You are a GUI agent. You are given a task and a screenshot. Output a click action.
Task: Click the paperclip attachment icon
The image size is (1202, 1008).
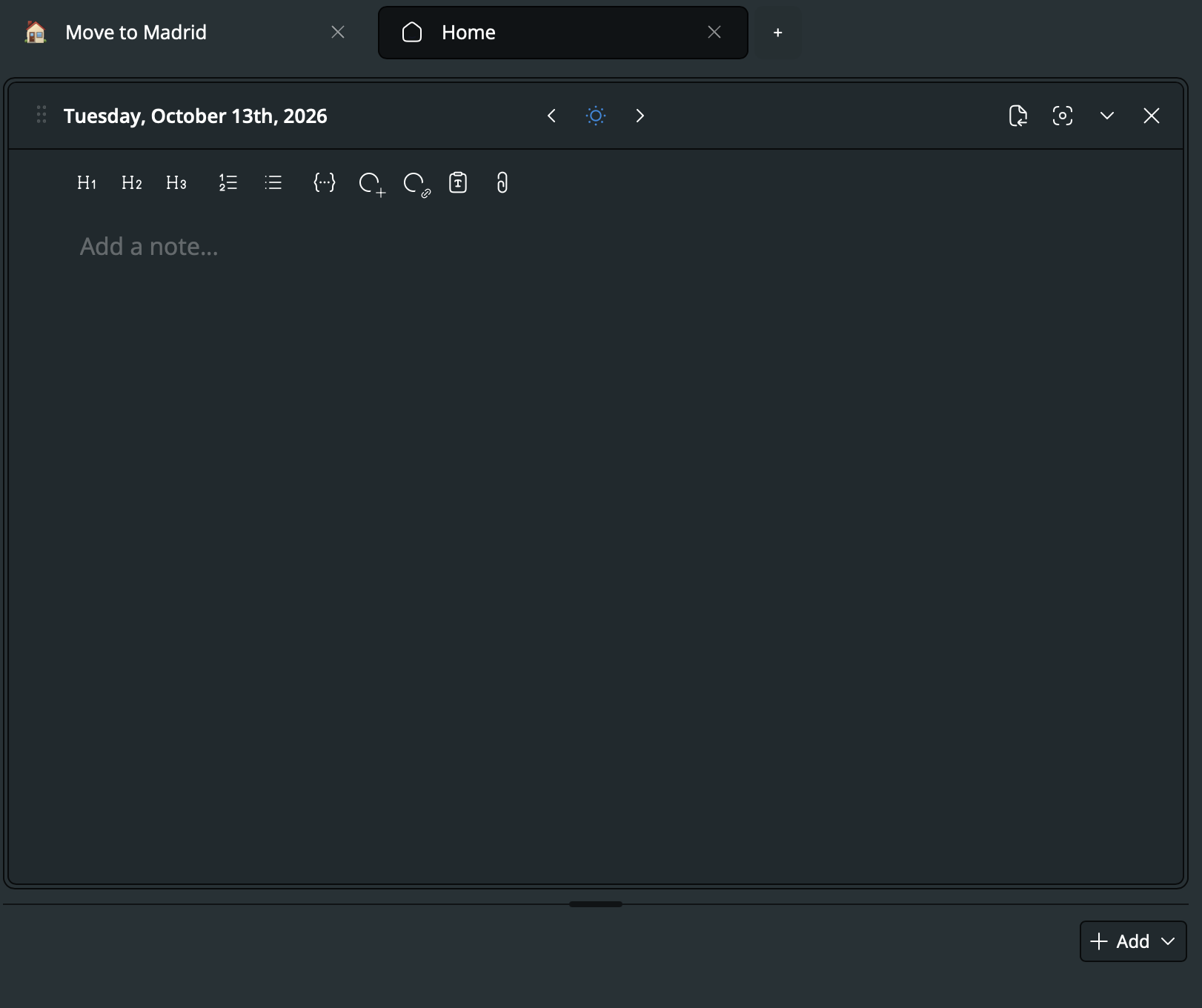(x=502, y=183)
